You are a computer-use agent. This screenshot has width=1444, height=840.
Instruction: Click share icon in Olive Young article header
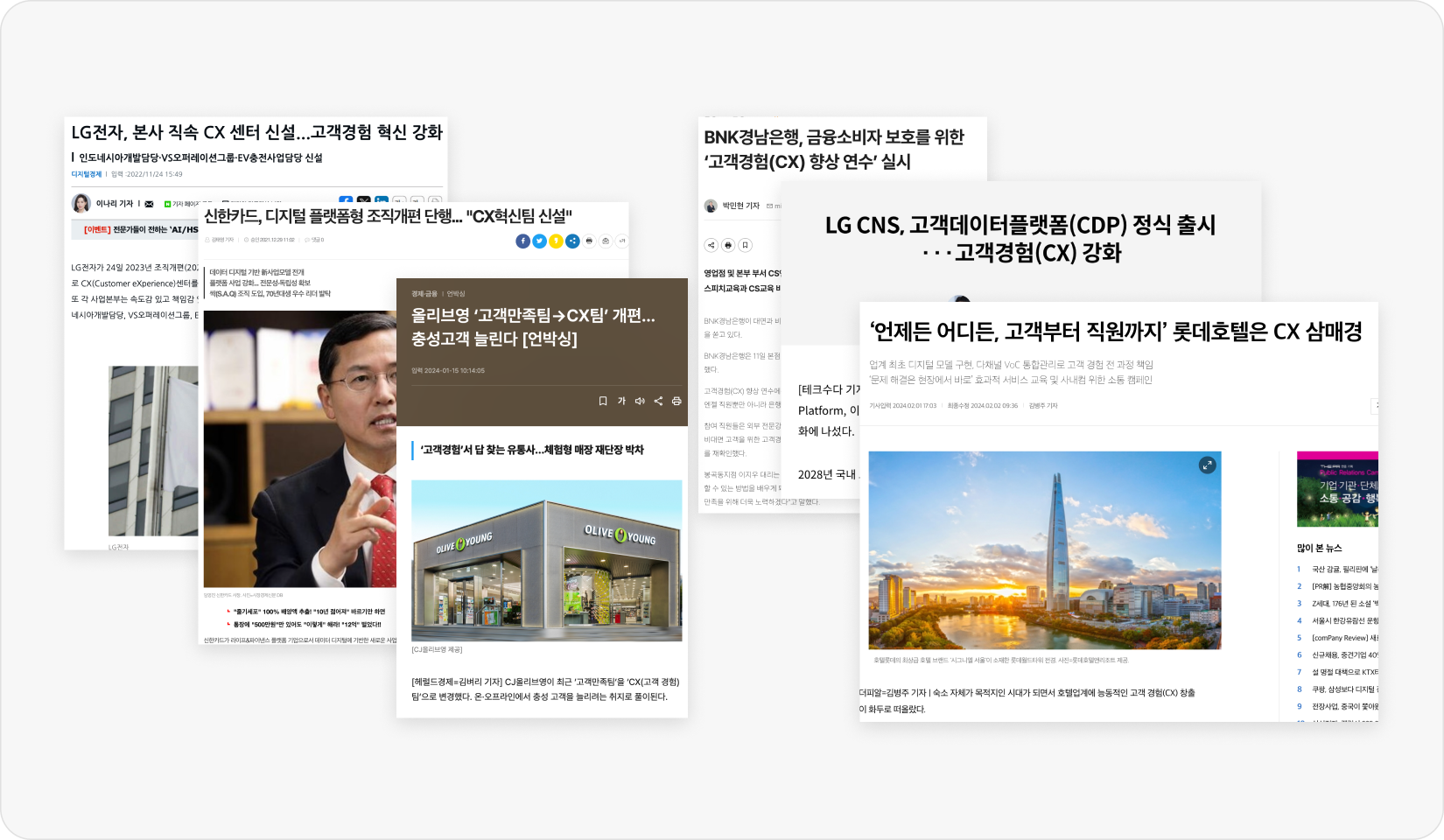tap(658, 401)
